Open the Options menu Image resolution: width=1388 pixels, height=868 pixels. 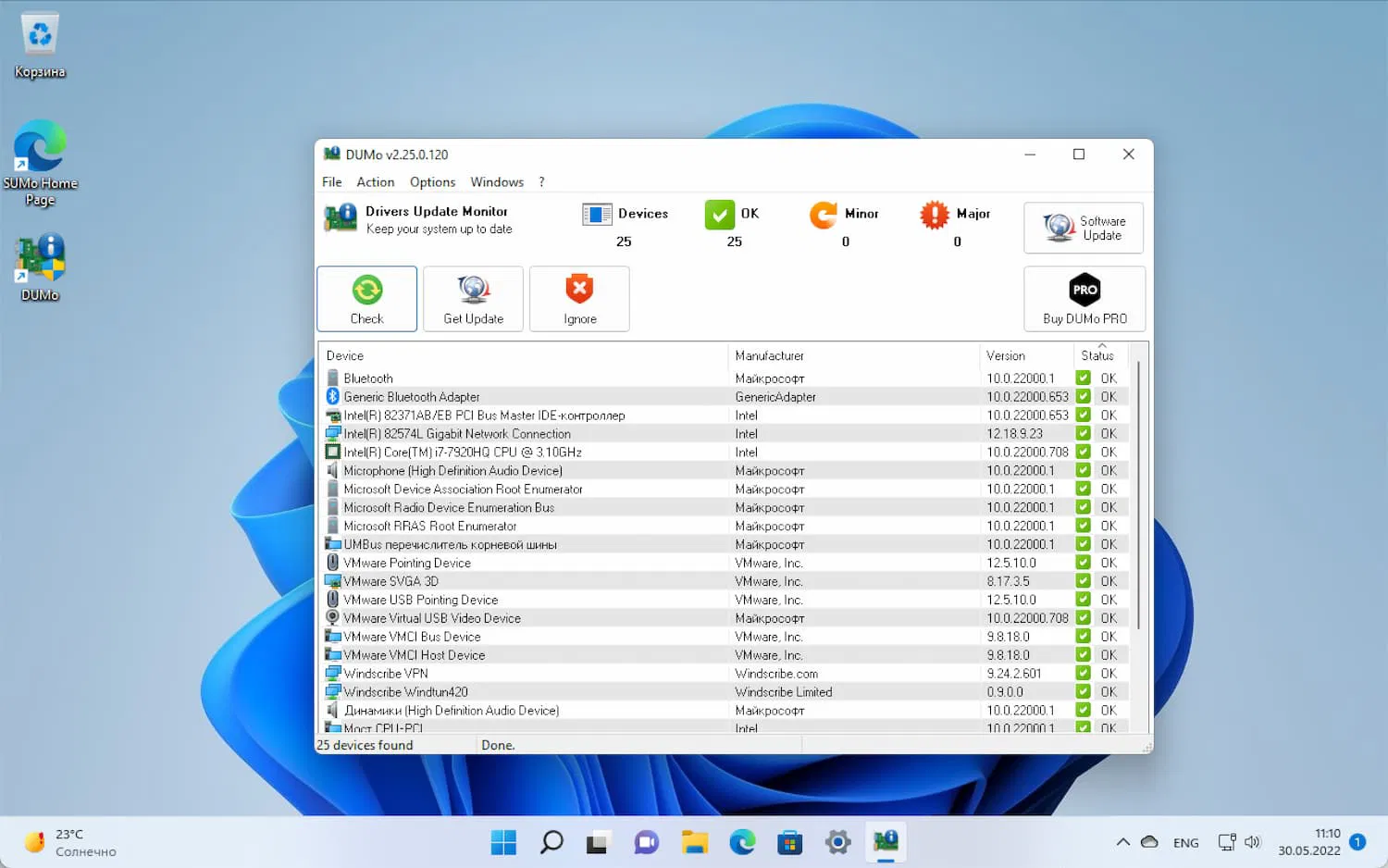[x=432, y=181]
